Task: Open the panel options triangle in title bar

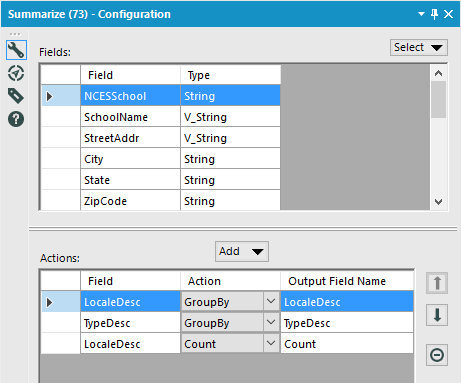Action: click(421, 14)
